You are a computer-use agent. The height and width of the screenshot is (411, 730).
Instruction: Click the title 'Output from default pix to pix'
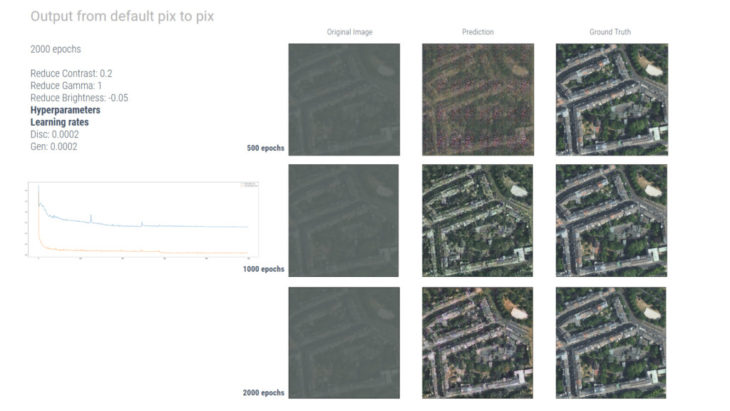pyautogui.click(x=122, y=17)
